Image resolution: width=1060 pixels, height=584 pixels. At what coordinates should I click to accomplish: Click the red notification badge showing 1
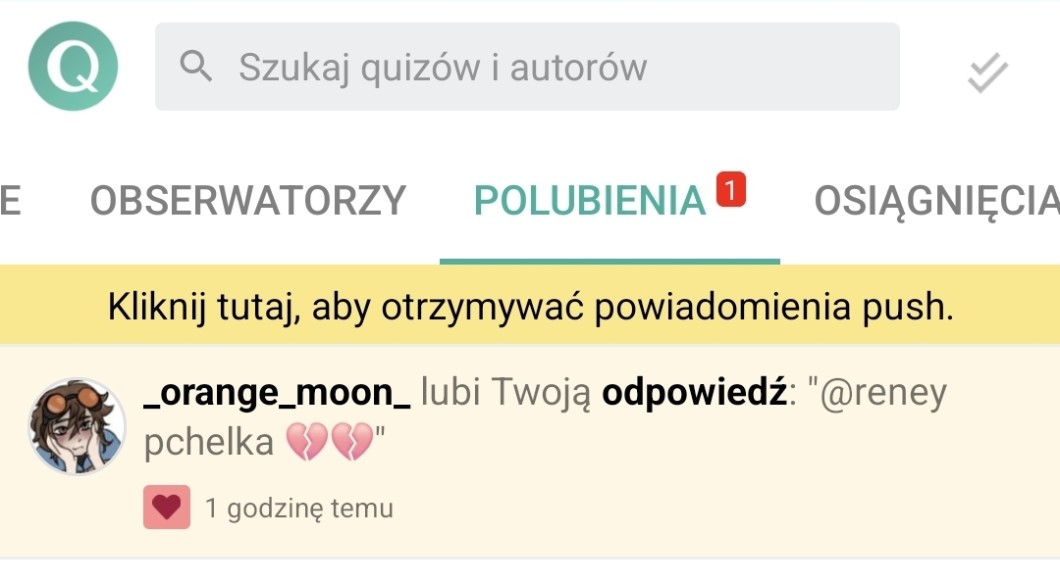click(731, 189)
